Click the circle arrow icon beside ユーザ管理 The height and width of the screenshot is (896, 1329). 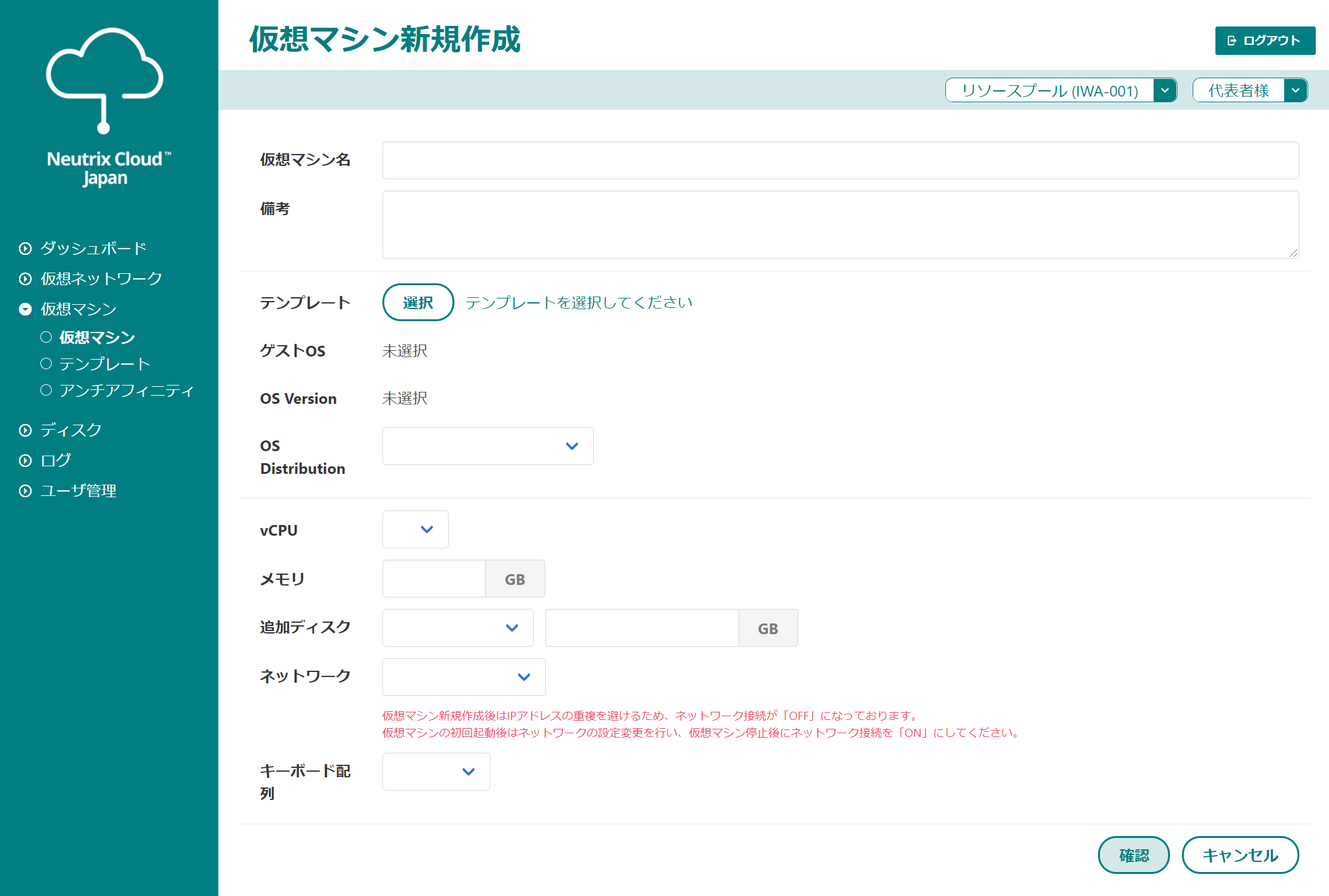25,491
